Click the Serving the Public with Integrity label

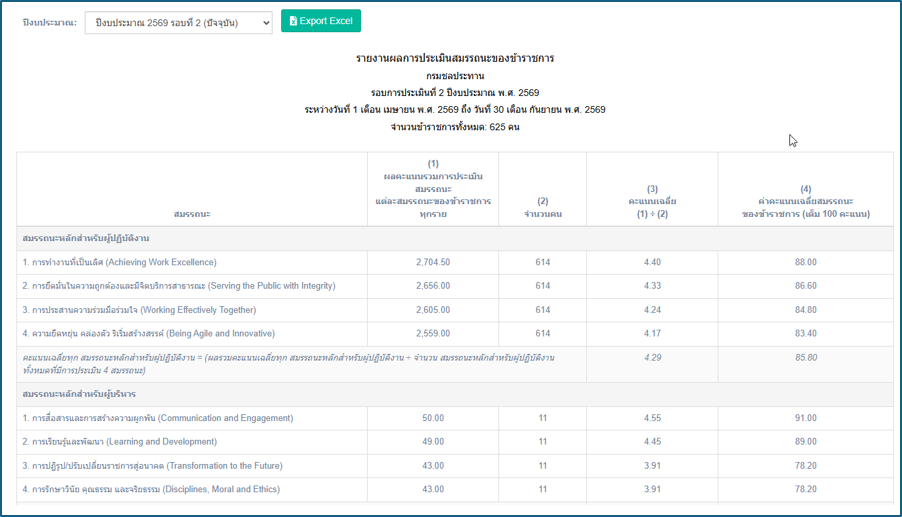coord(179,286)
